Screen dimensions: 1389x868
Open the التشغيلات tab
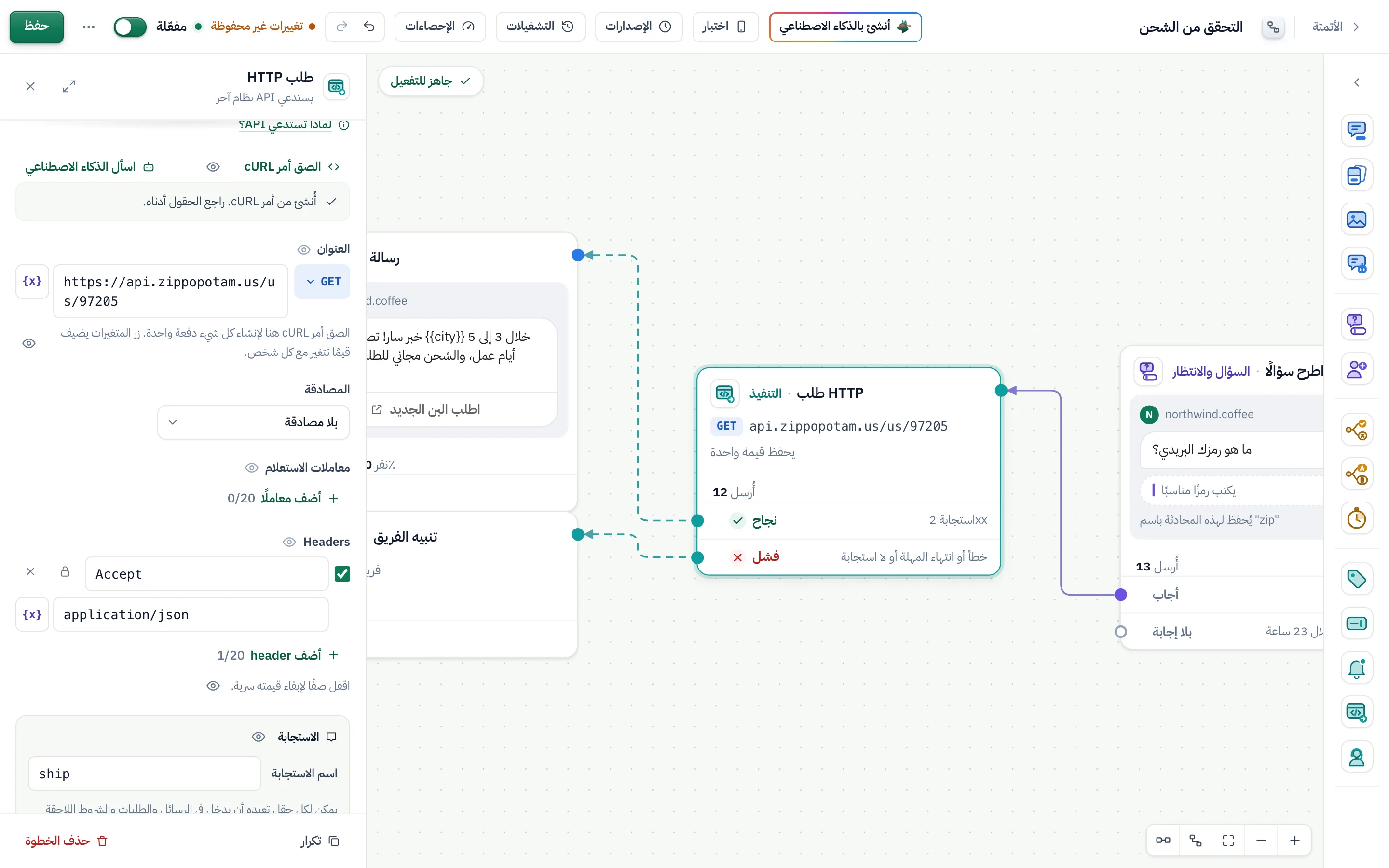(x=540, y=27)
